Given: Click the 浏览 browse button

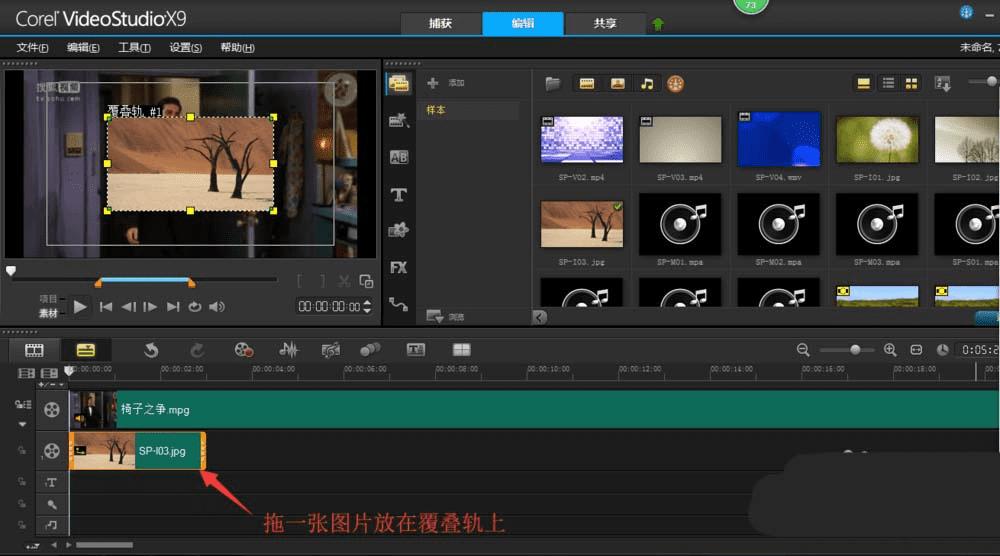Looking at the screenshot, I should [x=446, y=316].
